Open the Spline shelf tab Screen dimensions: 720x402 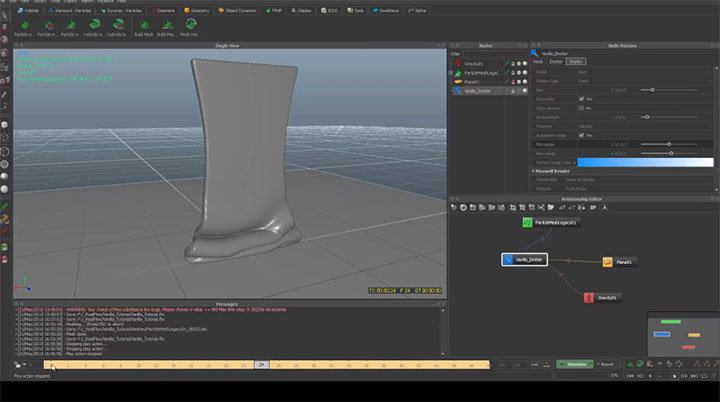click(417, 10)
